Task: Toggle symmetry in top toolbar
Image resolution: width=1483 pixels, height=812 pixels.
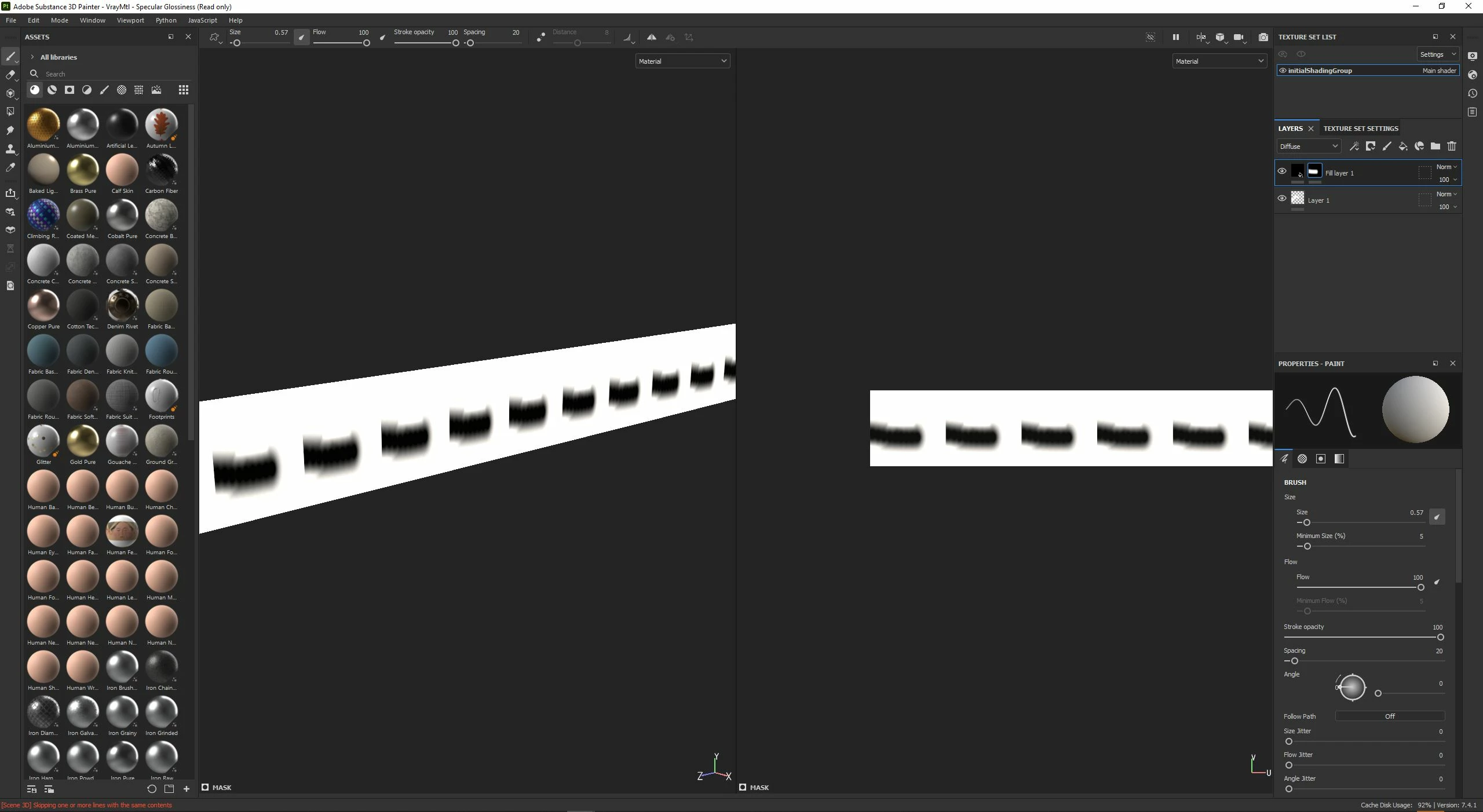Action: coord(651,37)
